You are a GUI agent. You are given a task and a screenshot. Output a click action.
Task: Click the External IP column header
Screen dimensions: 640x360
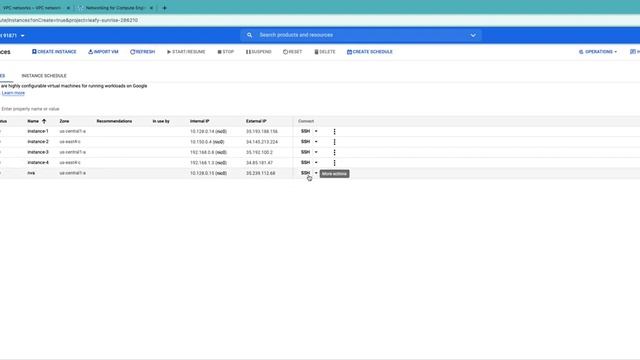(256, 121)
